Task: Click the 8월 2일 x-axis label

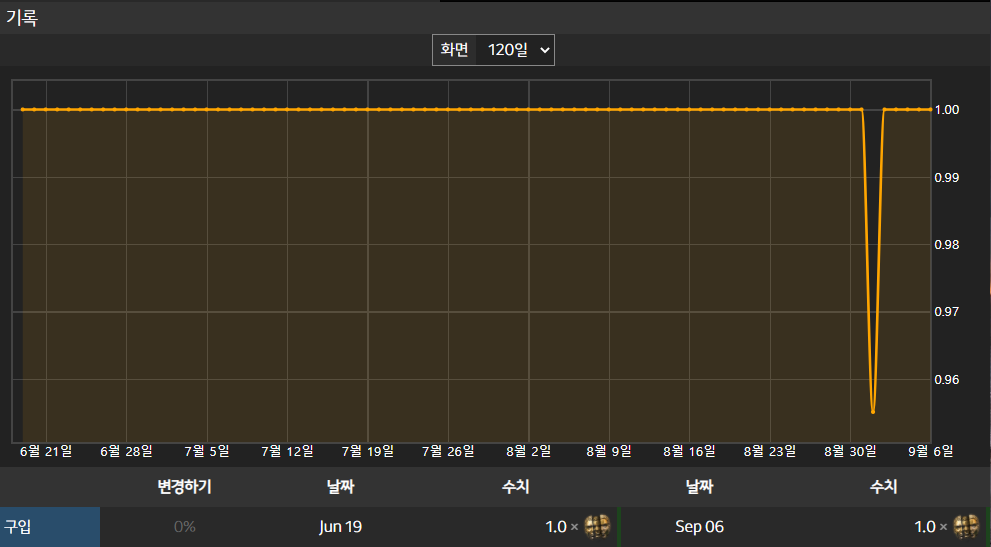Action: click(x=528, y=452)
